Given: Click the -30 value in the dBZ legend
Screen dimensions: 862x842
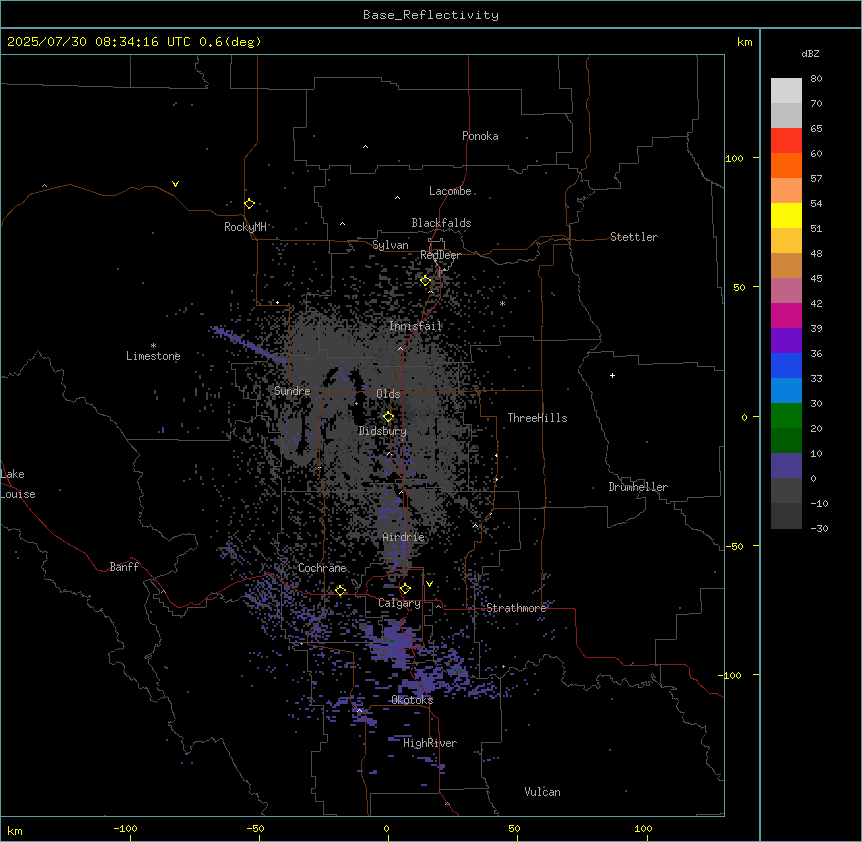Looking at the screenshot, I should [819, 528].
